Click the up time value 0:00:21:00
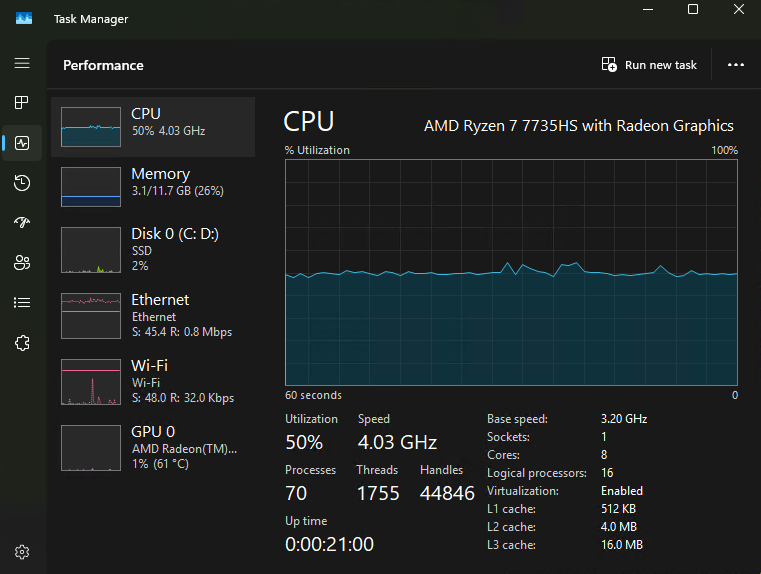761x574 pixels. pos(330,544)
